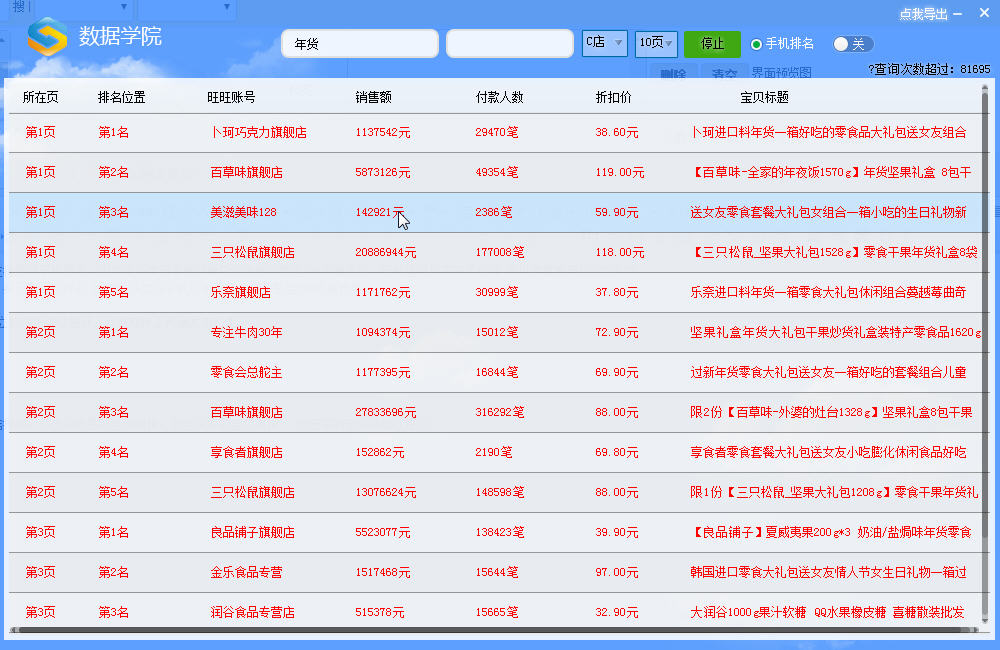Click the 数据学院 logo icon

coord(47,36)
